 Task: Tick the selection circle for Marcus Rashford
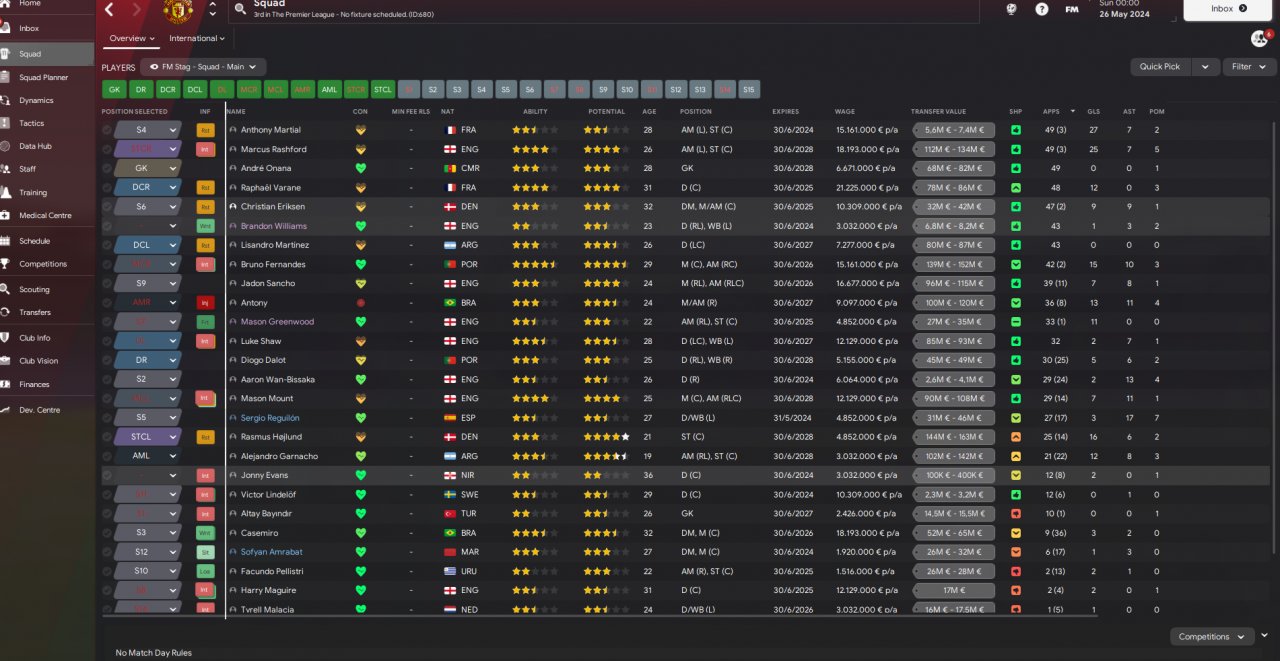(107, 149)
